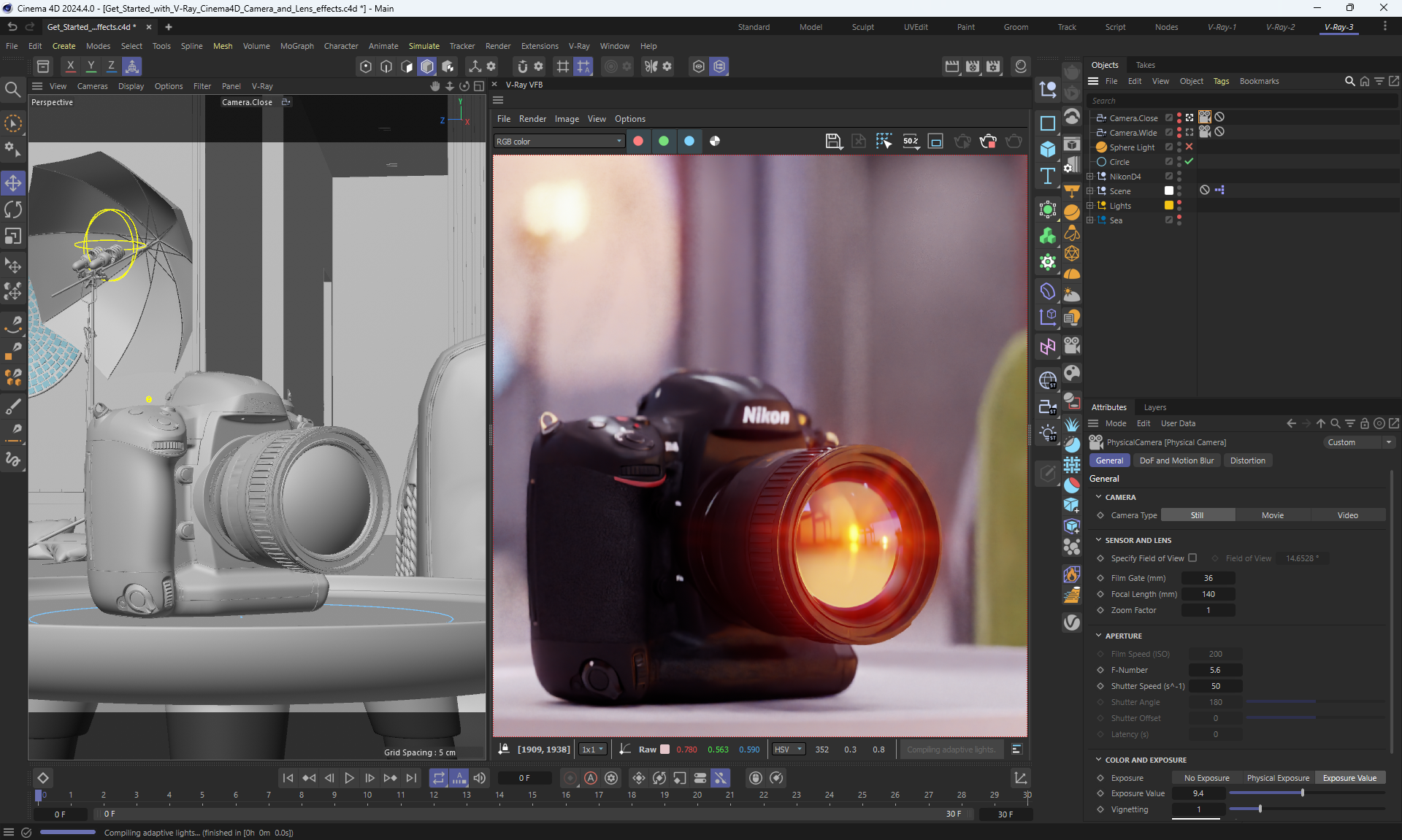Toggle visibility dots for Sphere Light
Image resolution: width=1402 pixels, height=840 pixels.
(1179, 147)
